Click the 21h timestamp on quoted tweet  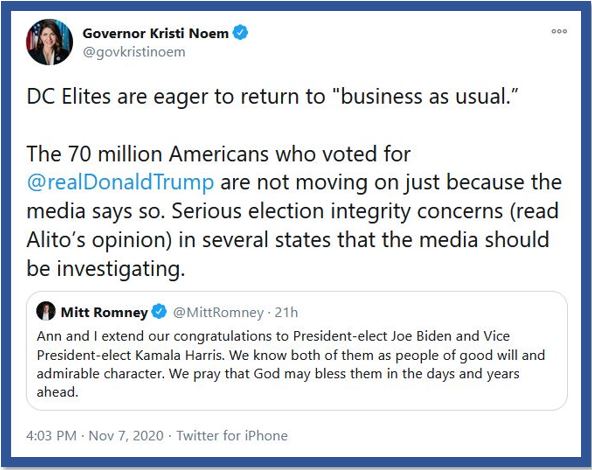pyautogui.click(x=286, y=313)
